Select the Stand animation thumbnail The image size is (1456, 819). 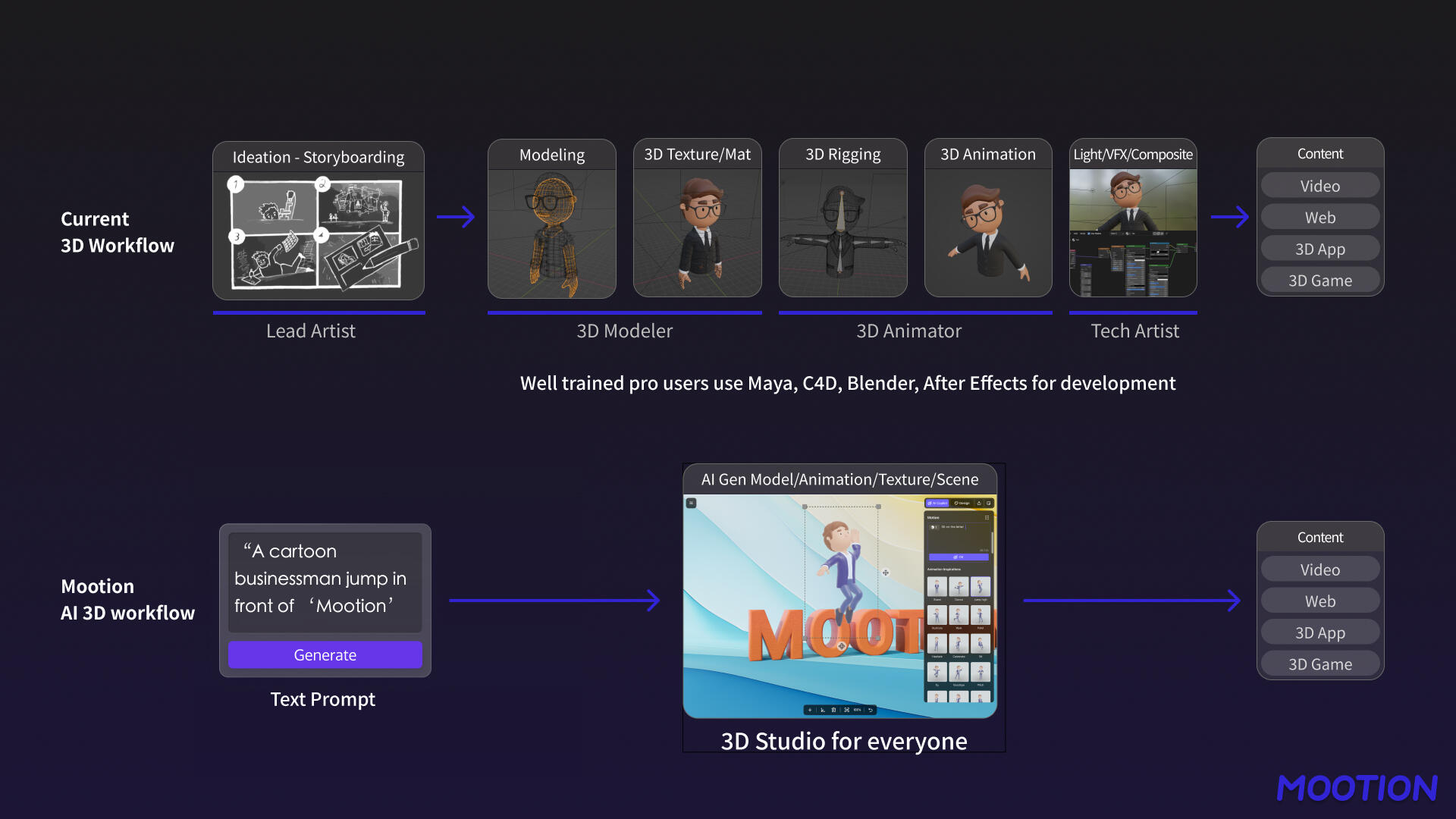(x=937, y=586)
